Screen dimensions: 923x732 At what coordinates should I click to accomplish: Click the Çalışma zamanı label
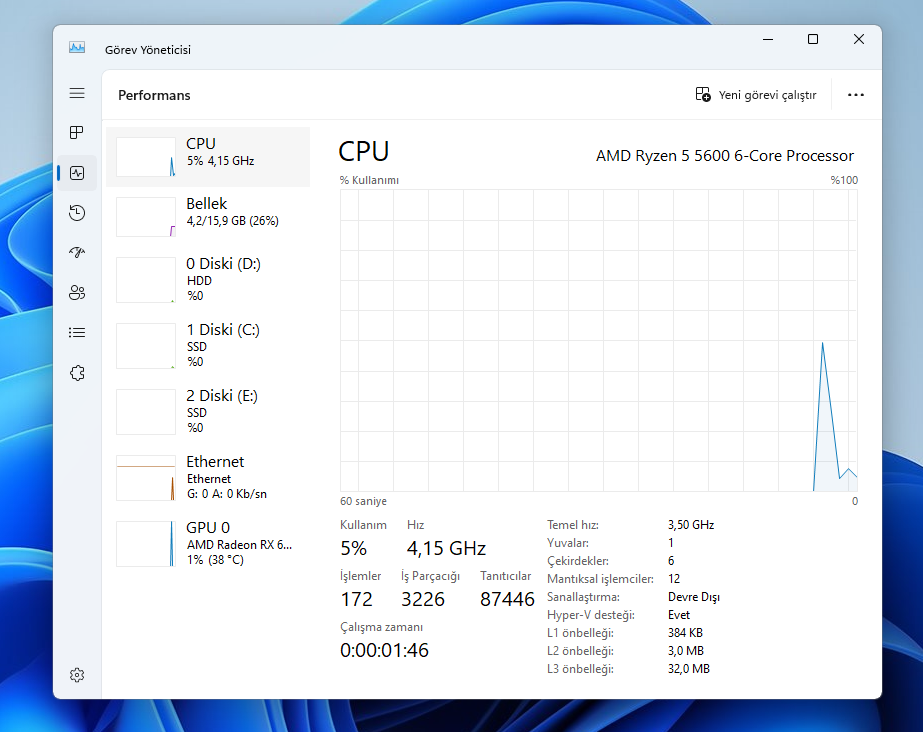381,627
